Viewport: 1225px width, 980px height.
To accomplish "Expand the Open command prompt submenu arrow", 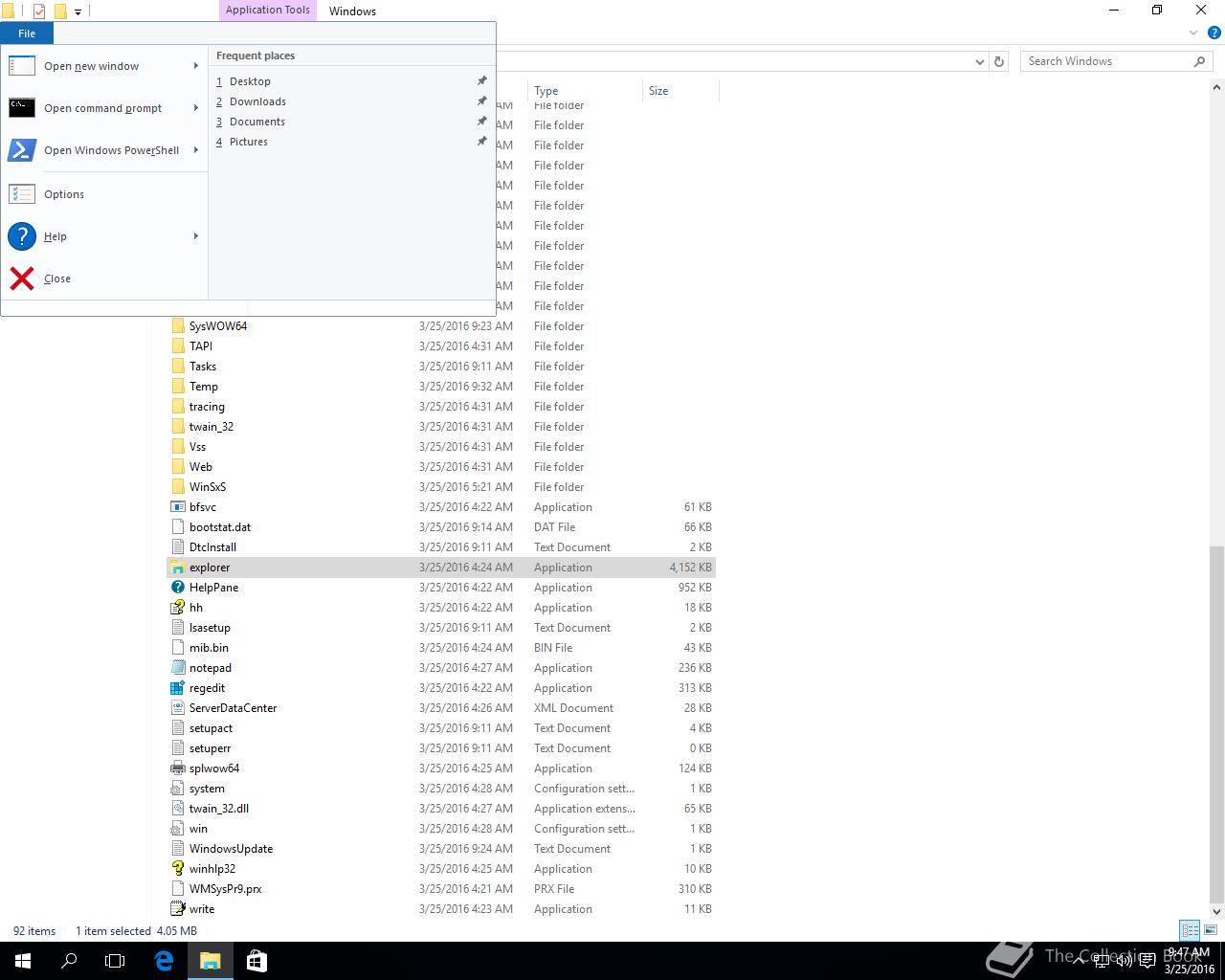I will click(x=196, y=108).
